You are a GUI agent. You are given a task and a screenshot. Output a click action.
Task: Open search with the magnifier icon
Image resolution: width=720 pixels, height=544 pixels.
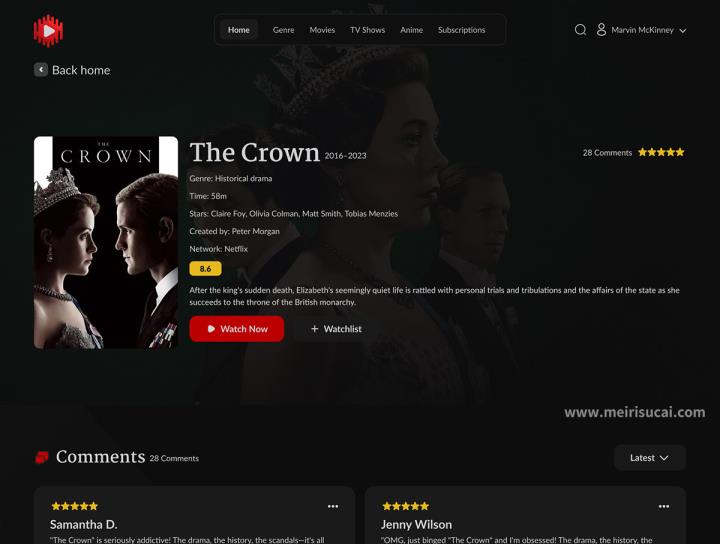580,30
